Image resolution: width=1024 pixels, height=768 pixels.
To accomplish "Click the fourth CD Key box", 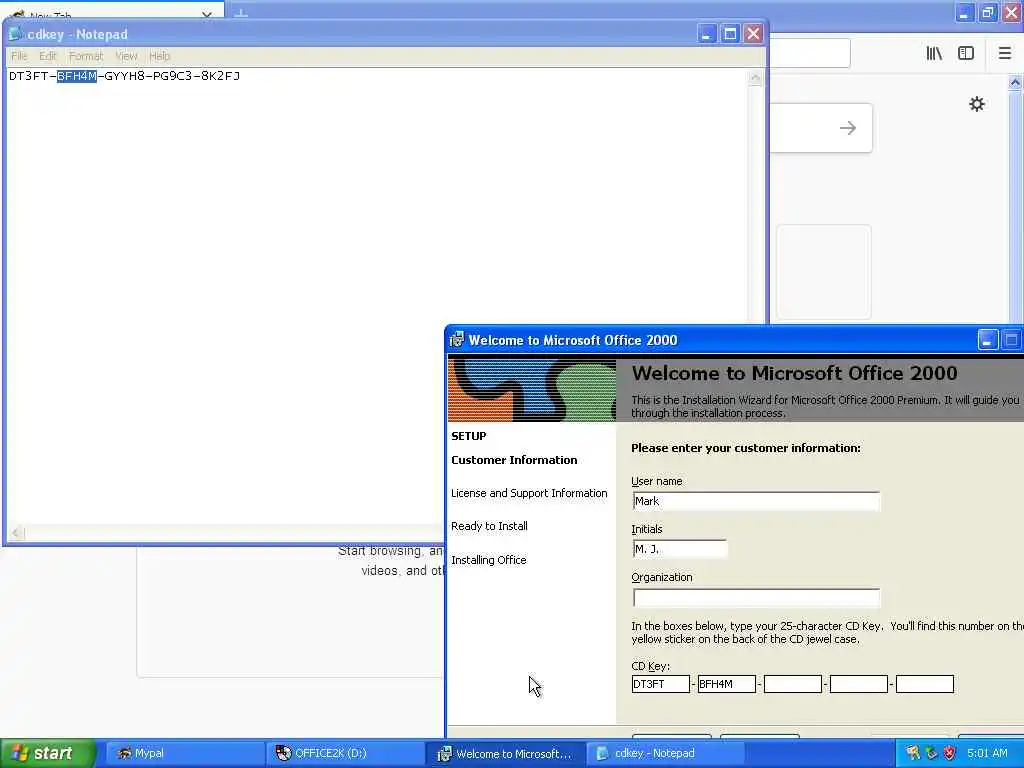I will tap(859, 684).
